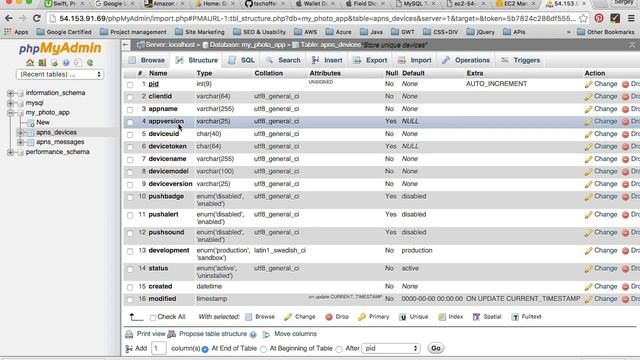Open Other Bookmarks folder

pyautogui.click(x=606, y=32)
